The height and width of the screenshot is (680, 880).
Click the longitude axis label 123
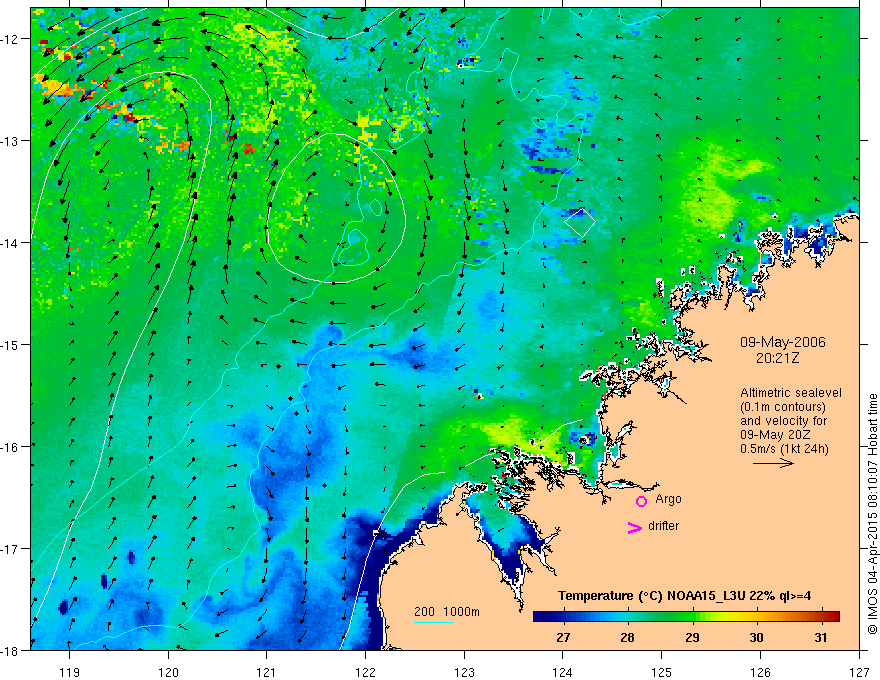pyautogui.click(x=464, y=673)
